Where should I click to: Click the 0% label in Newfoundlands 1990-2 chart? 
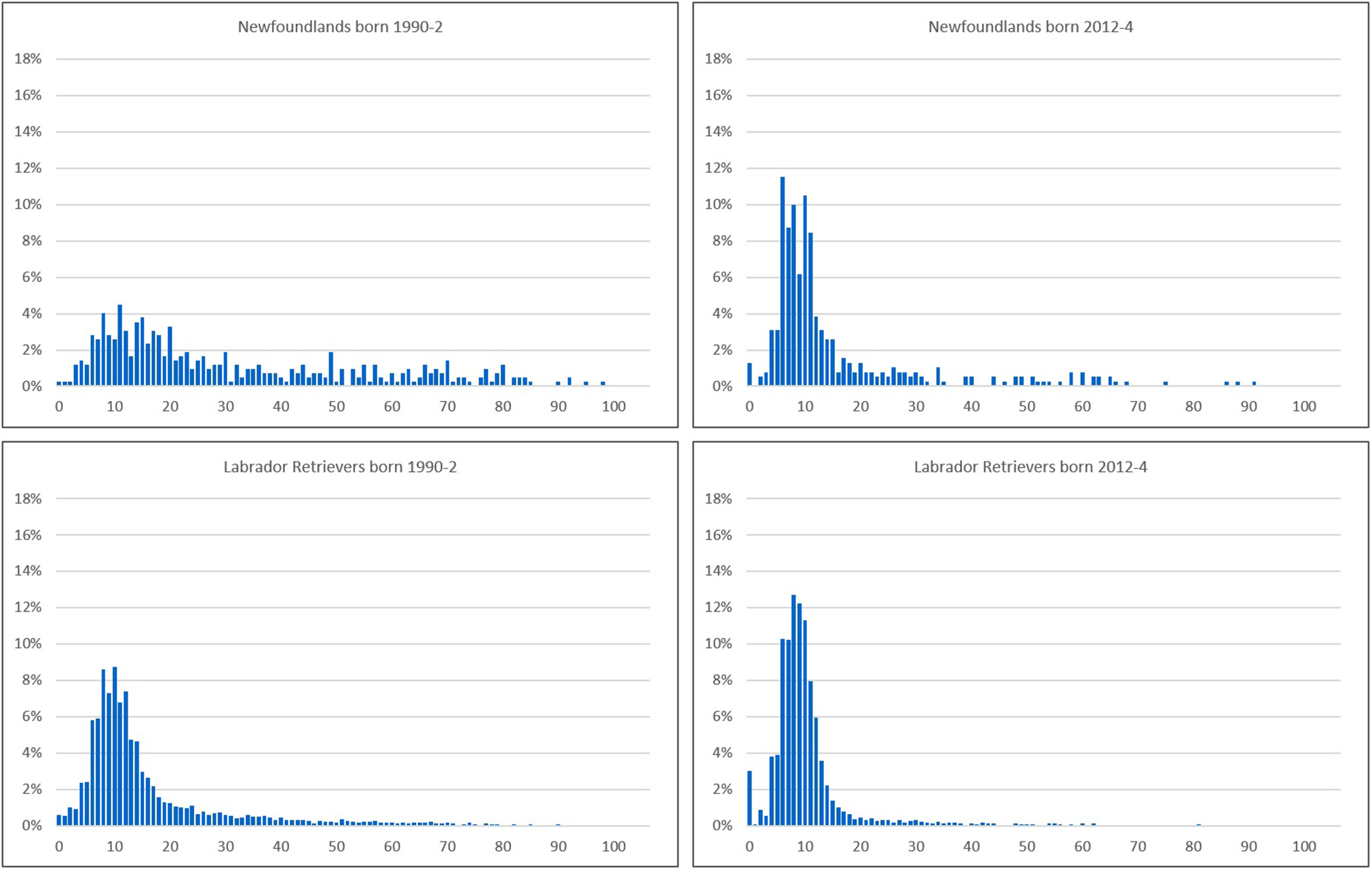pos(31,386)
